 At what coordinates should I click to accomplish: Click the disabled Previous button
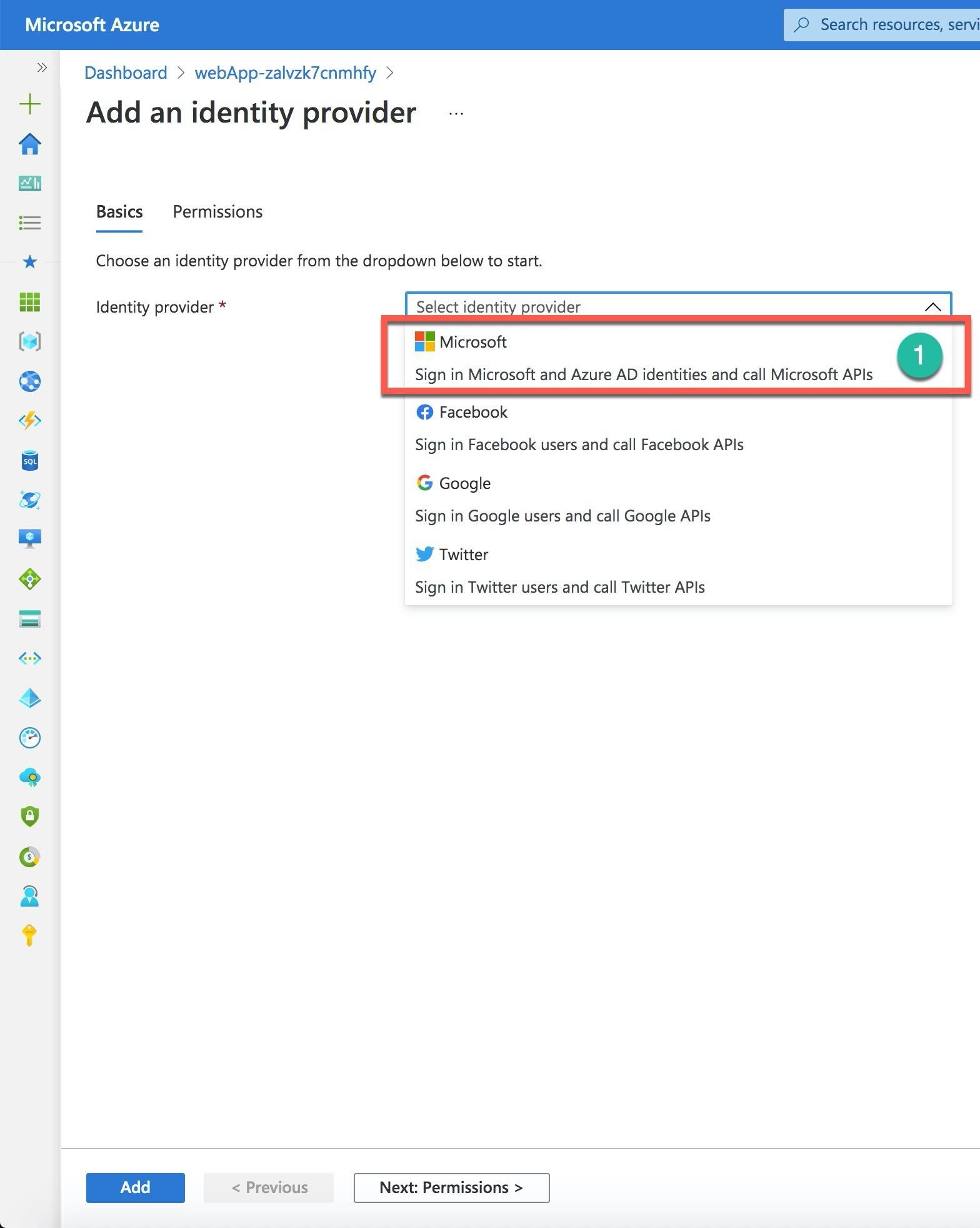(x=269, y=1187)
